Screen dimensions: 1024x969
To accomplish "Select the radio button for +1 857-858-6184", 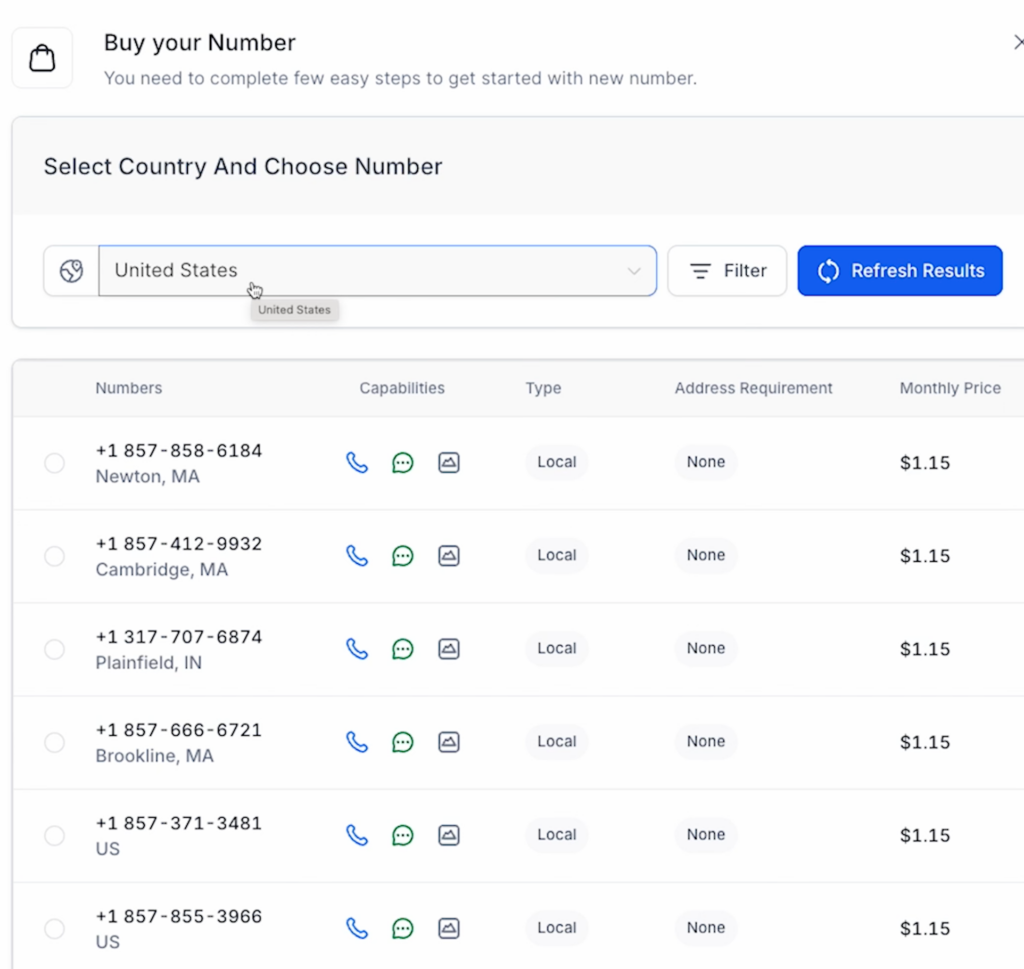I will (x=55, y=463).
